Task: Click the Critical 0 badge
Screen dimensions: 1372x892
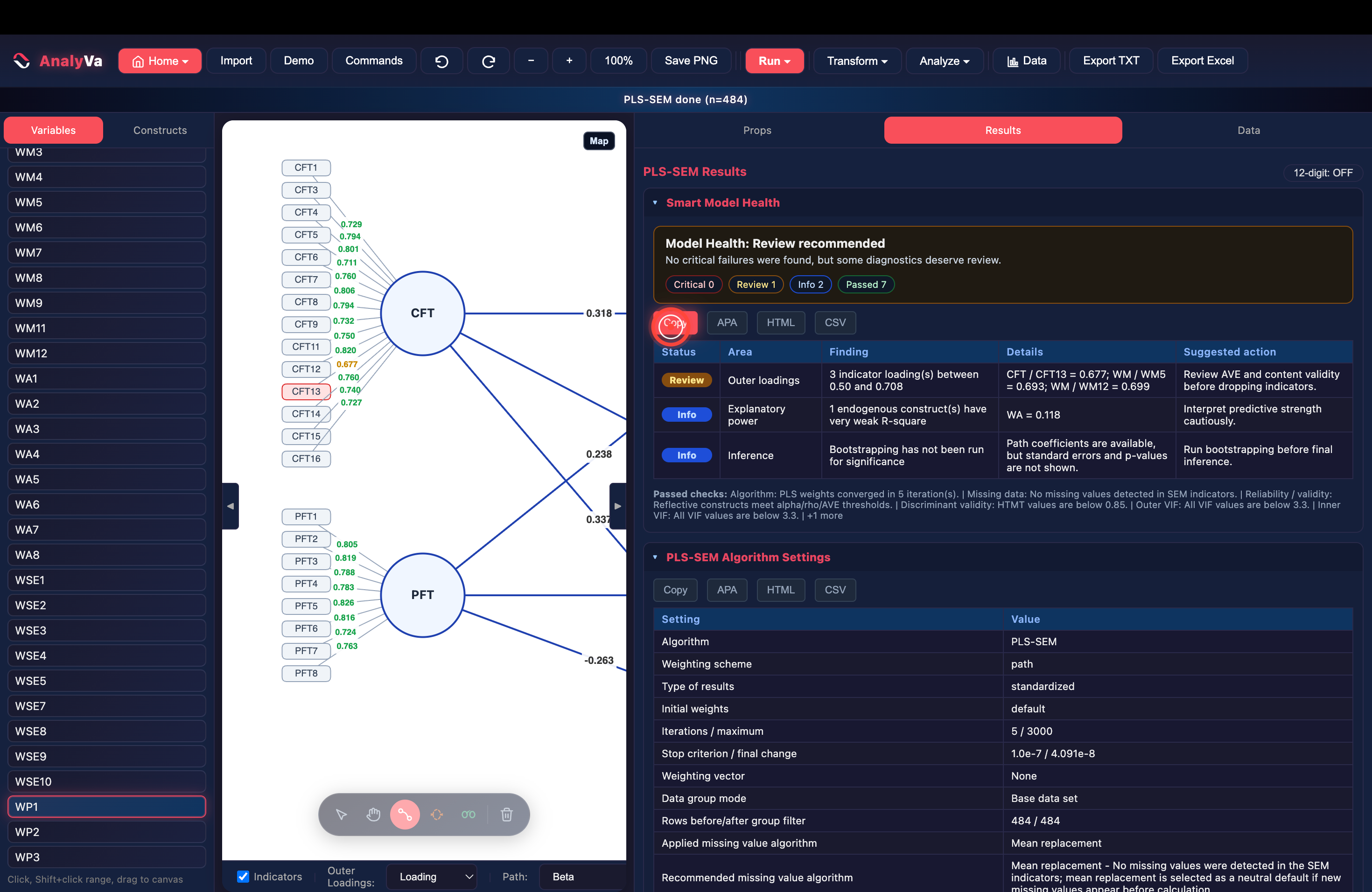Action: (x=693, y=285)
